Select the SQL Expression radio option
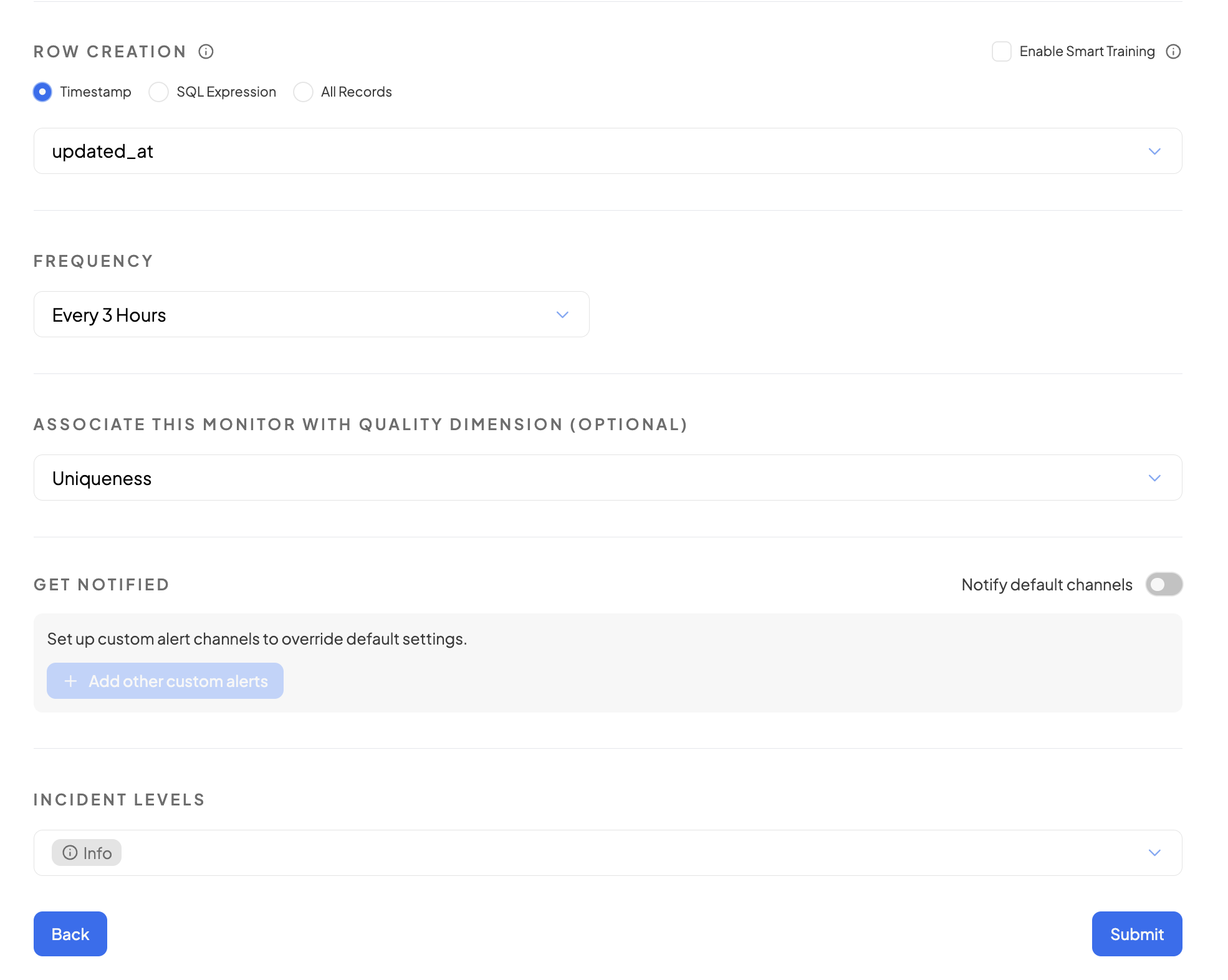 [x=159, y=92]
